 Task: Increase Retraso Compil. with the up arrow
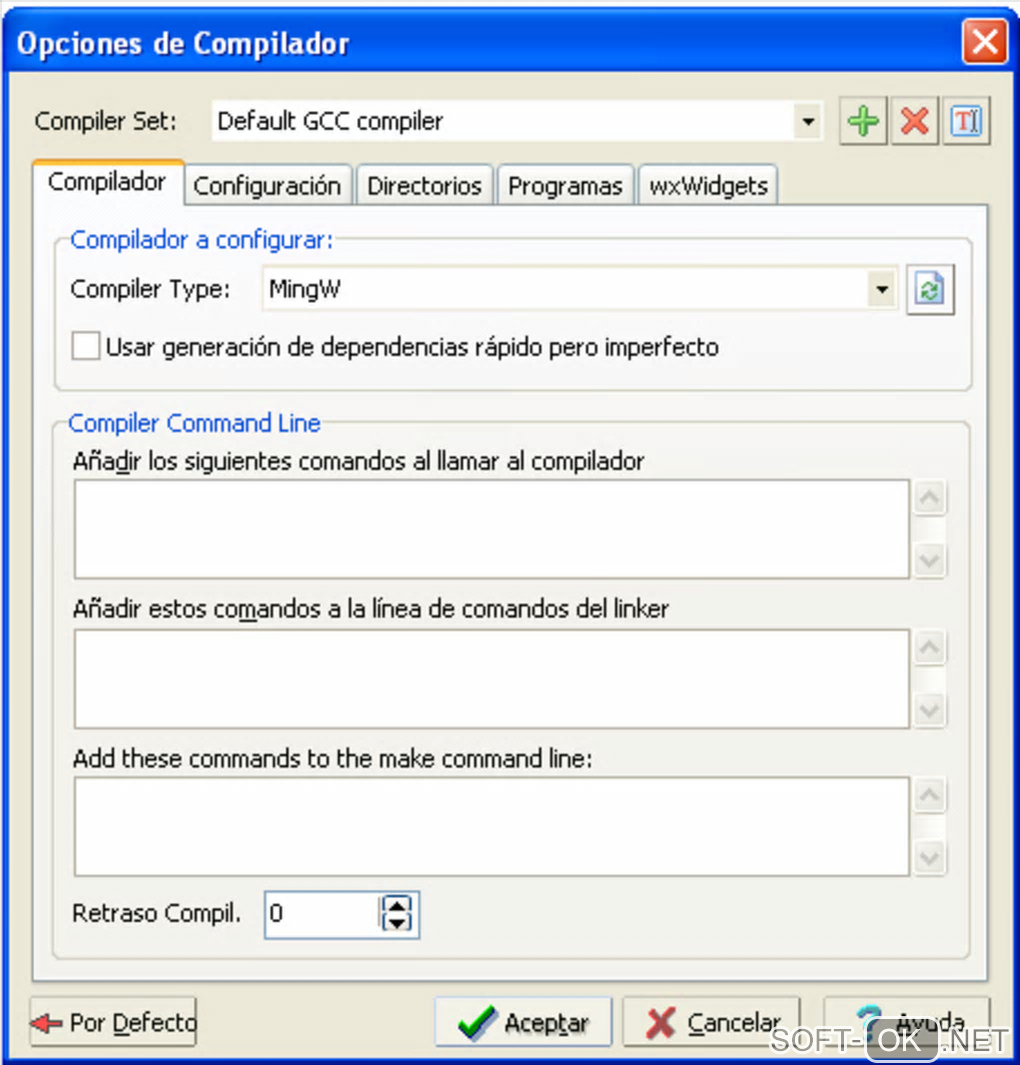397,905
